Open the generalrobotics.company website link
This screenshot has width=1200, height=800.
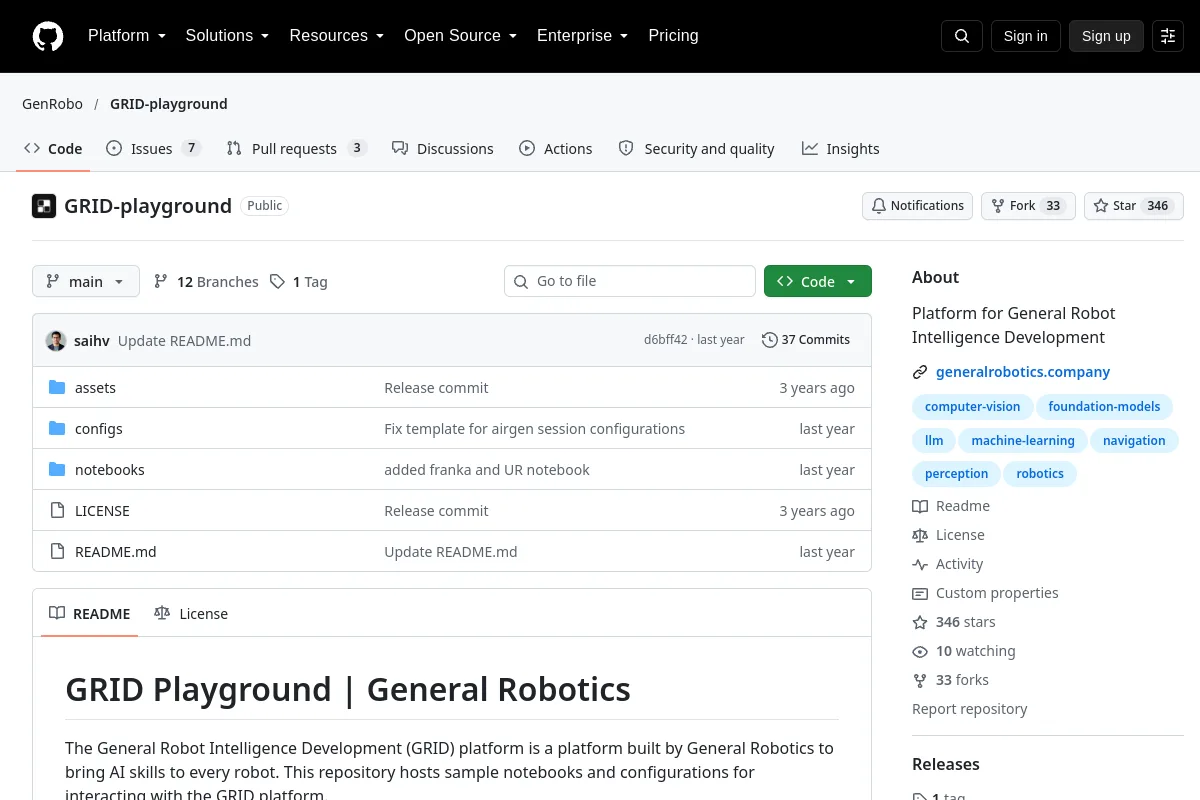pos(1023,372)
